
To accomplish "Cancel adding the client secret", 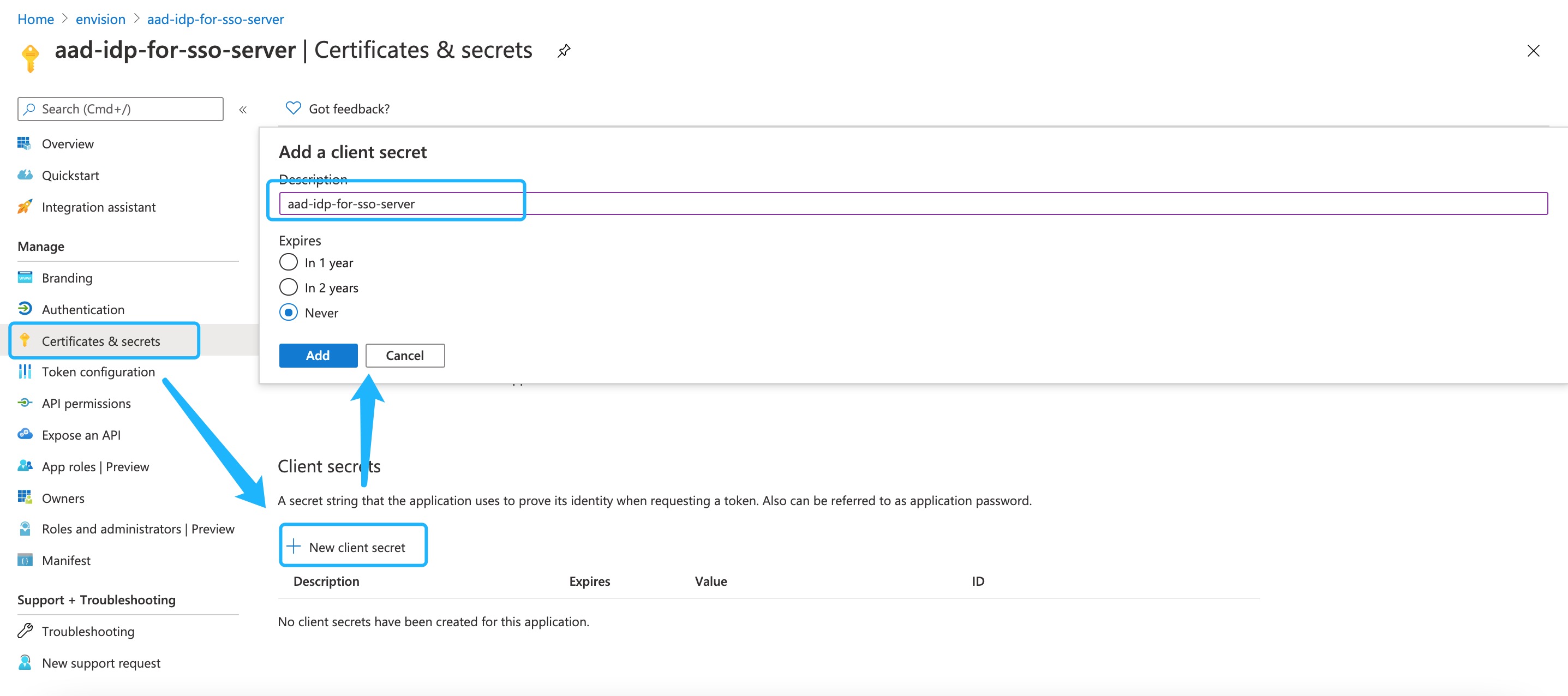I will 405,355.
